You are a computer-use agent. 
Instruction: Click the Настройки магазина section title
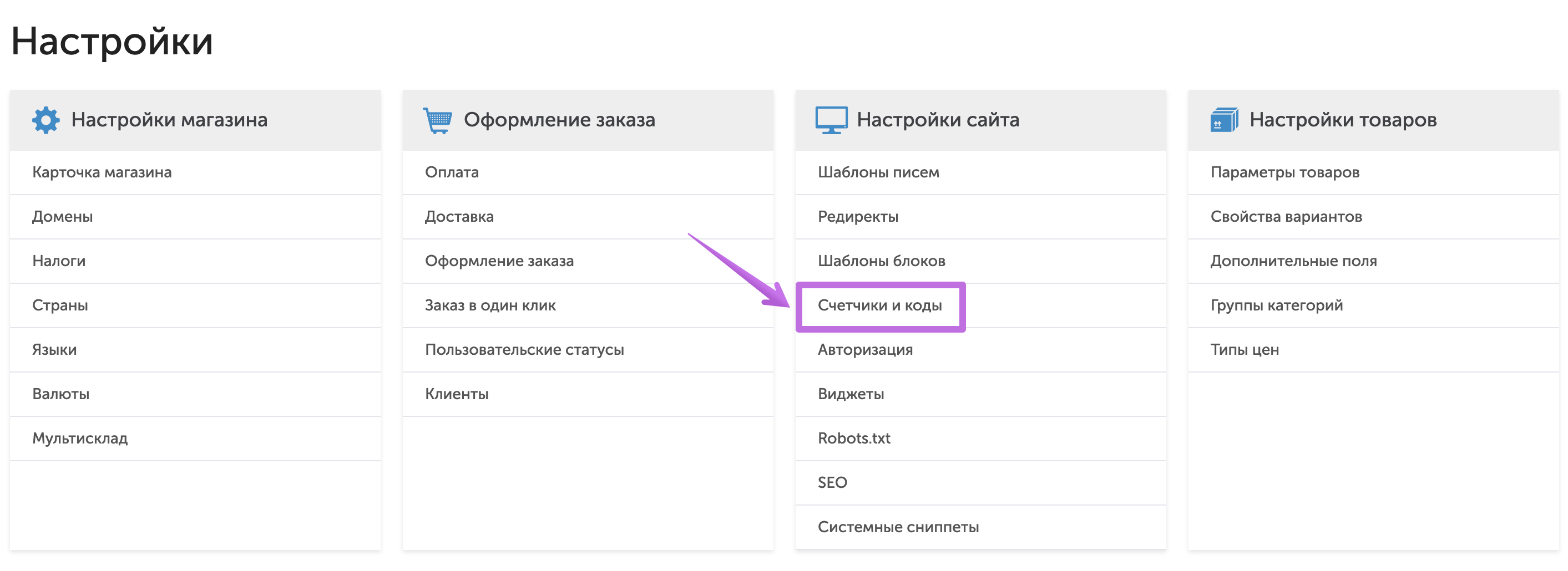click(169, 120)
